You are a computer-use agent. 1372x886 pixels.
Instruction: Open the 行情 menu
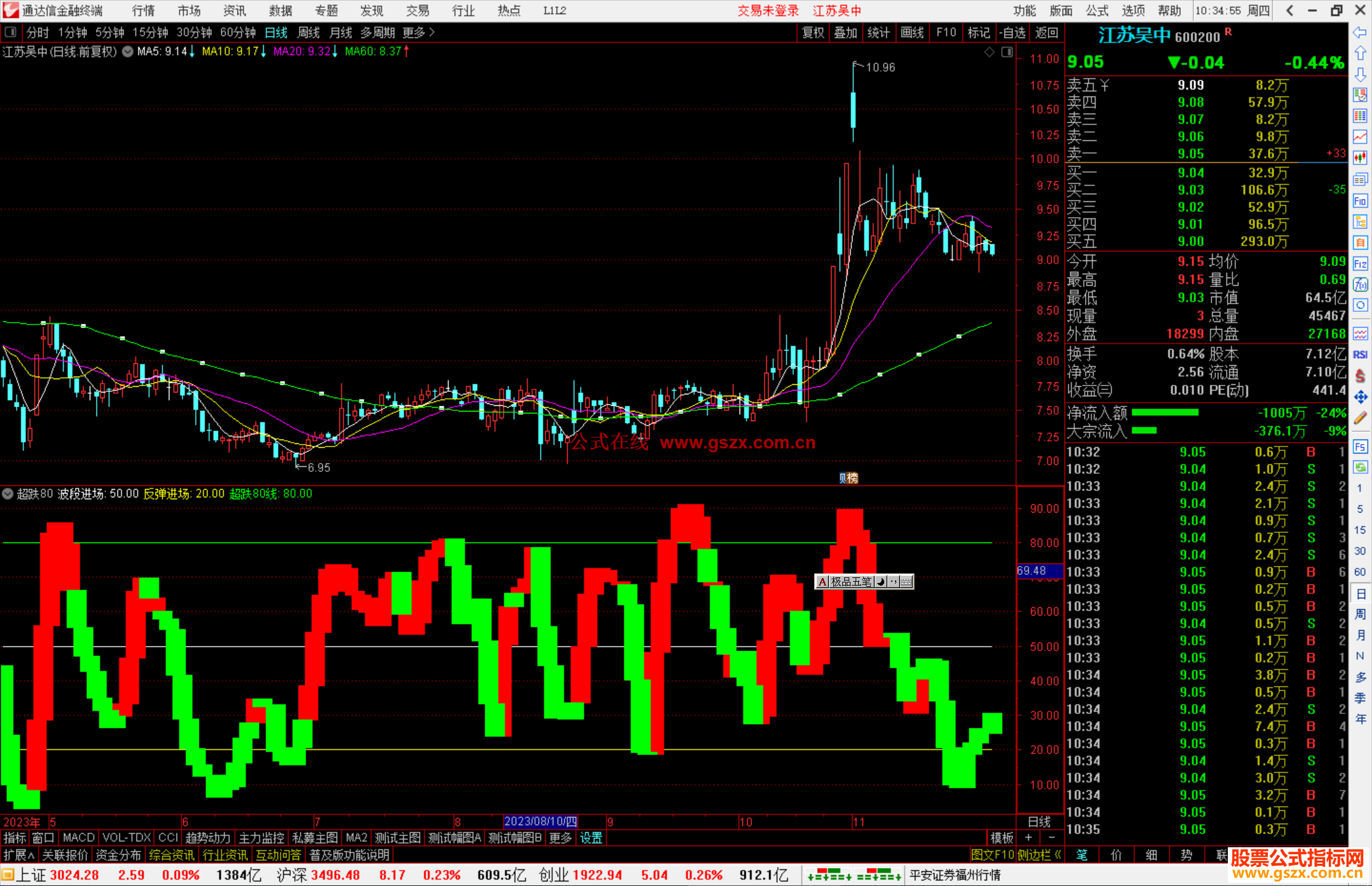pyautogui.click(x=143, y=10)
